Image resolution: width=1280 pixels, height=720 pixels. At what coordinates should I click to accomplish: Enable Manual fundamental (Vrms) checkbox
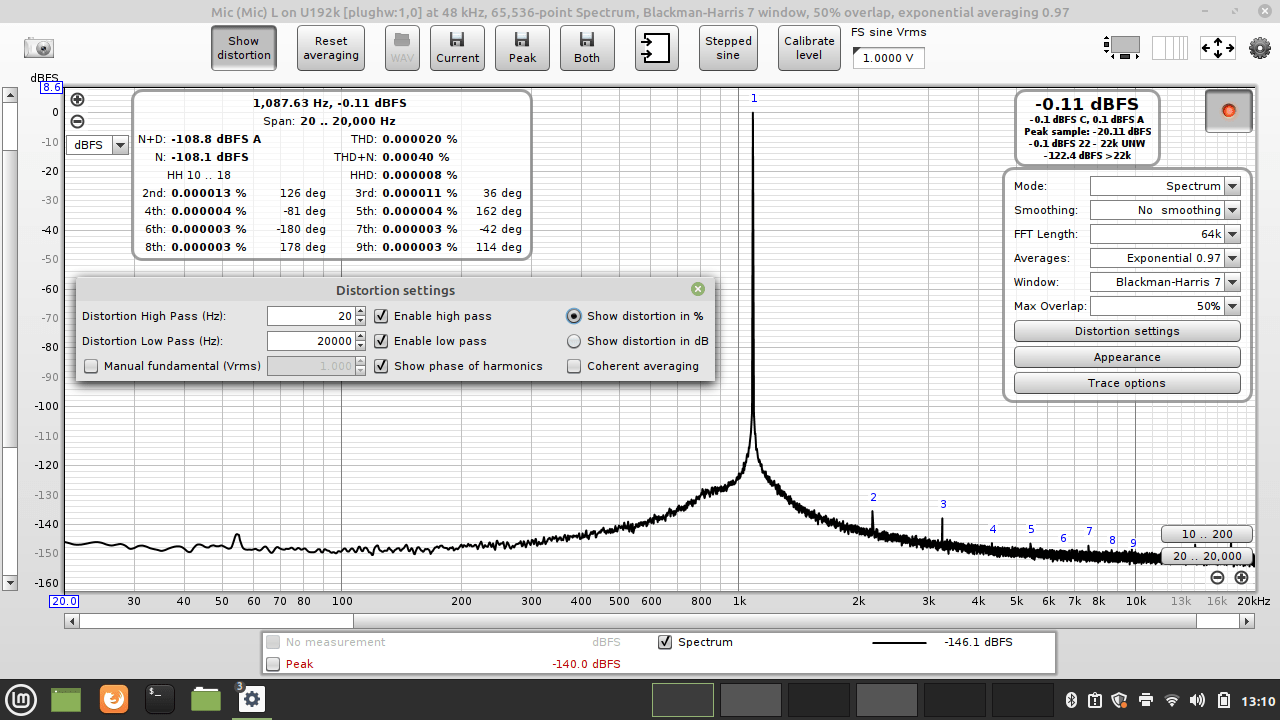91,366
